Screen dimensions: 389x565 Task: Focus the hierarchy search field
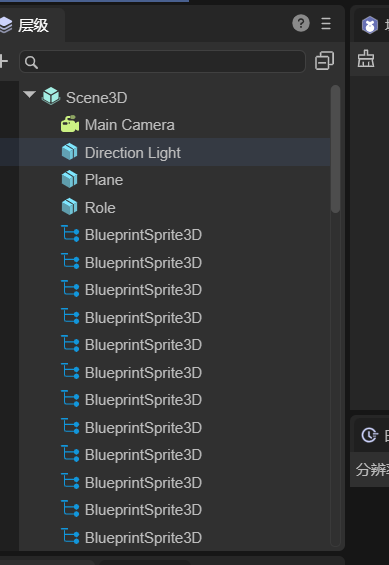click(162, 62)
